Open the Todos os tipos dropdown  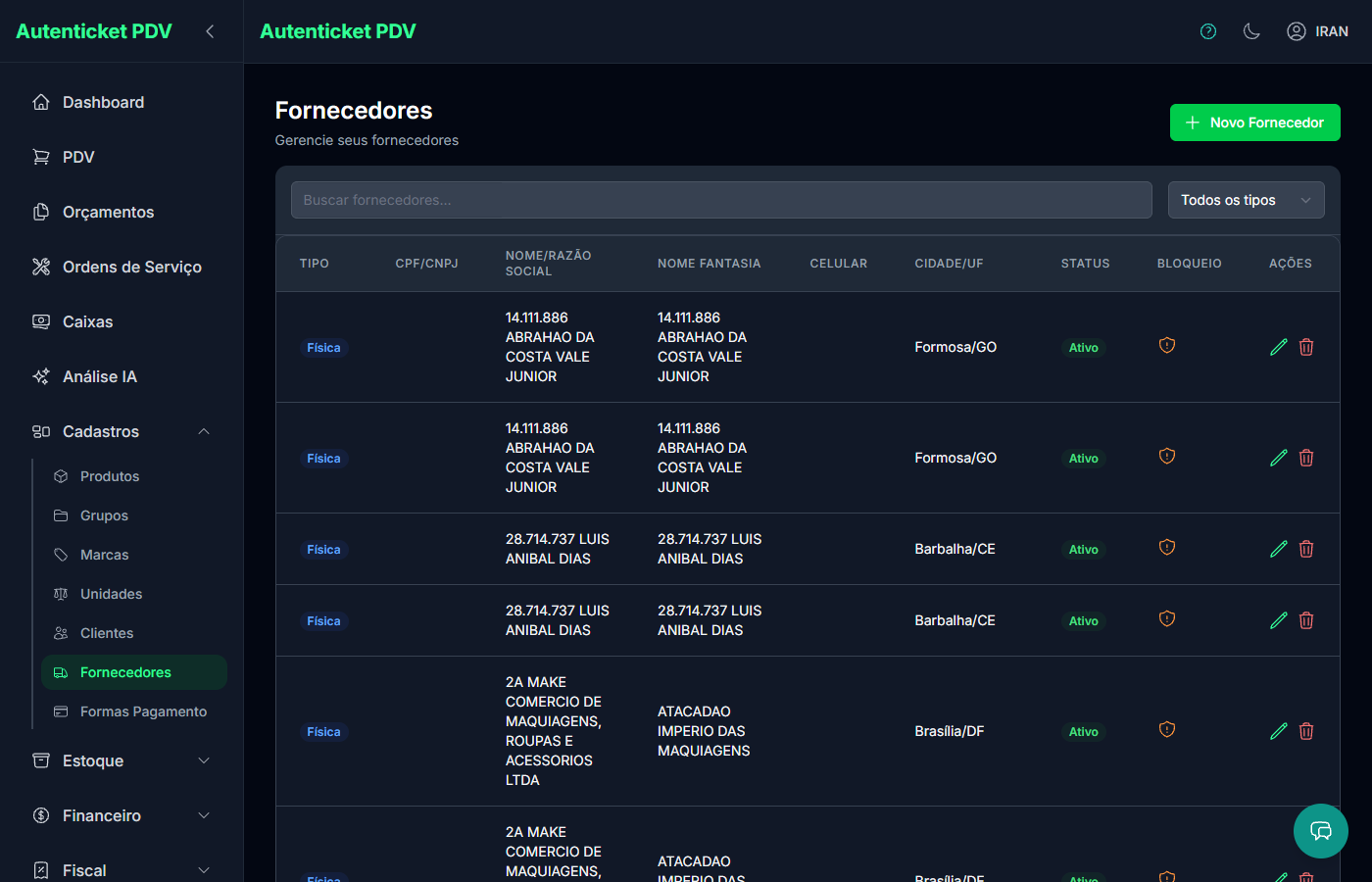tap(1246, 200)
